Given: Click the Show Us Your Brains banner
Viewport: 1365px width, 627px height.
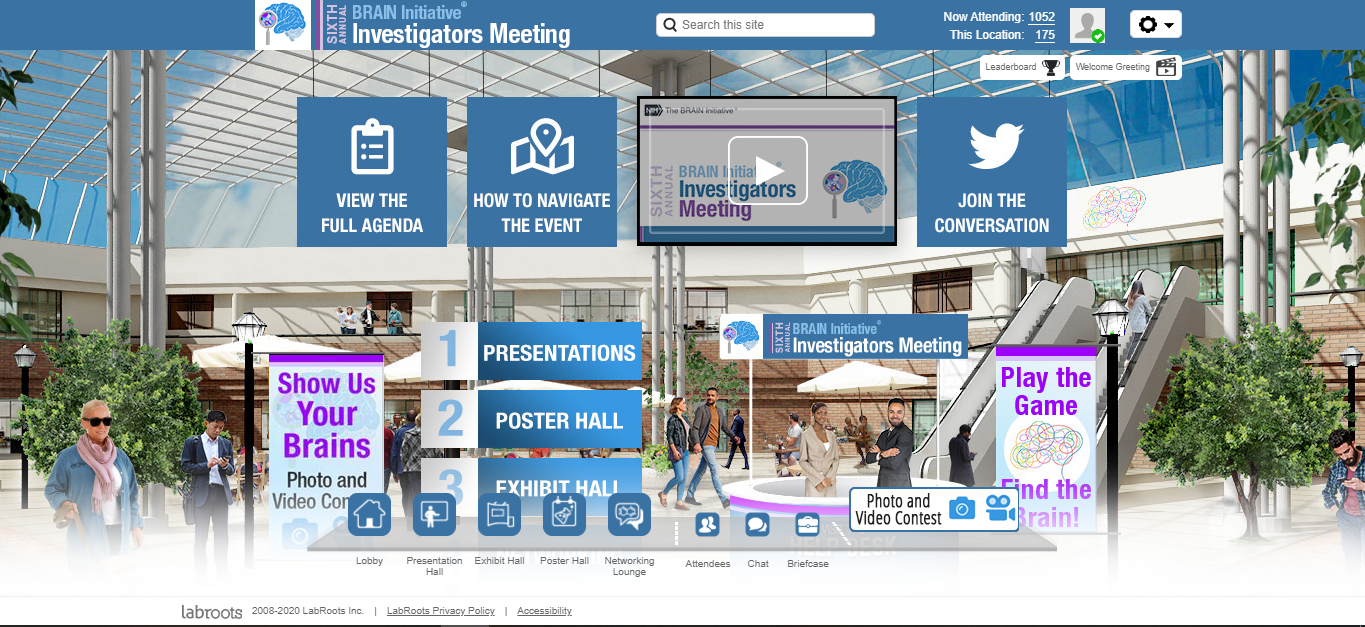Looking at the screenshot, I should [x=326, y=455].
